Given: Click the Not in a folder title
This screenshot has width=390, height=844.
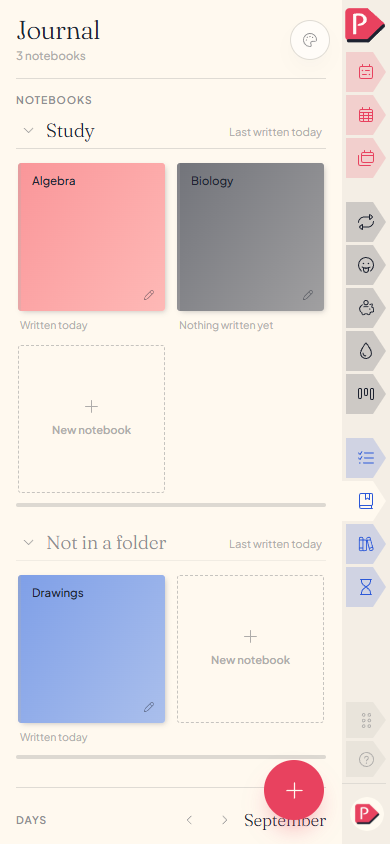Looking at the screenshot, I should point(107,543).
